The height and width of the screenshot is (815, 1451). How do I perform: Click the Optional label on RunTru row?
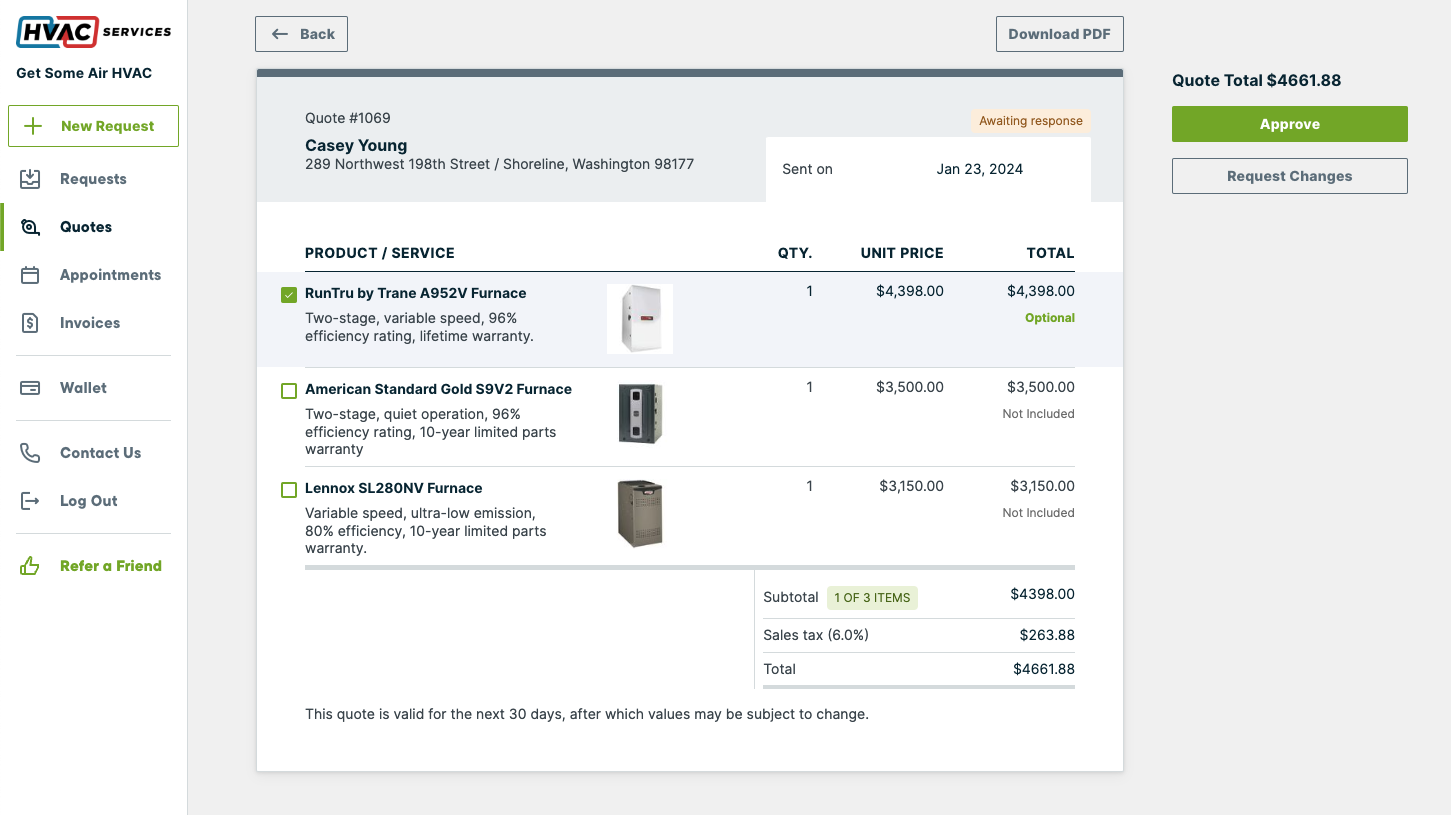(1050, 318)
